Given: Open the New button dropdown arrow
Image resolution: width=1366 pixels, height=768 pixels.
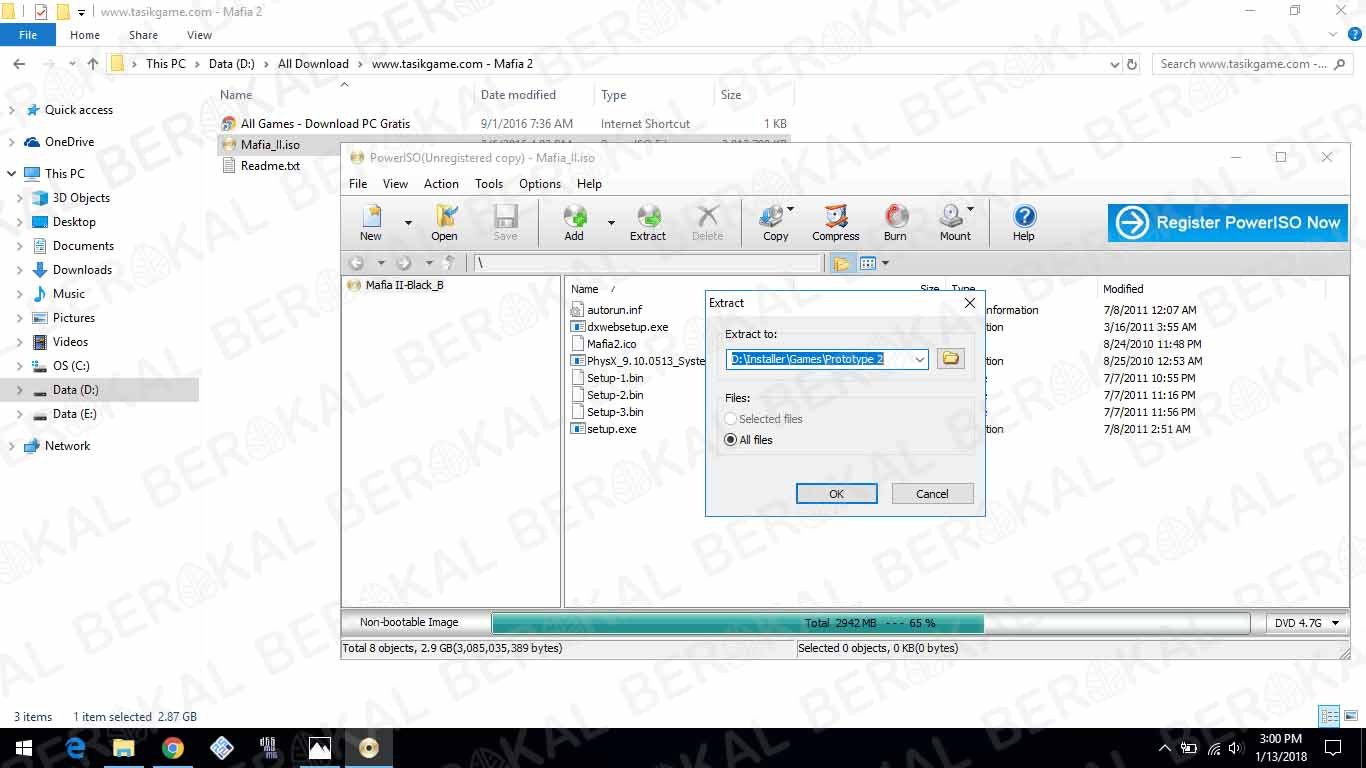Looking at the screenshot, I should (408, 222).
